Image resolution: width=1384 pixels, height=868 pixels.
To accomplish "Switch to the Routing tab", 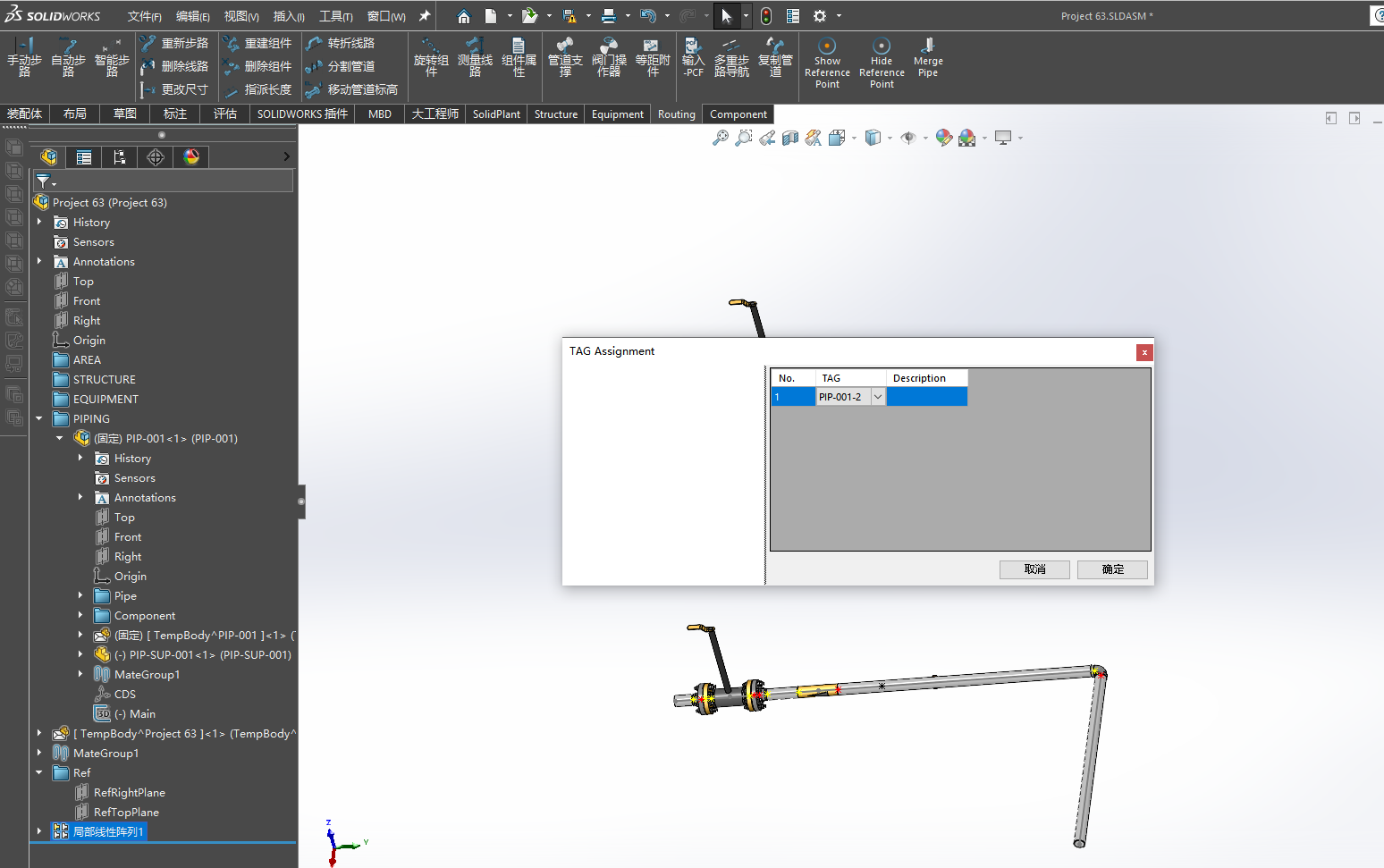I will pos(676,114).
